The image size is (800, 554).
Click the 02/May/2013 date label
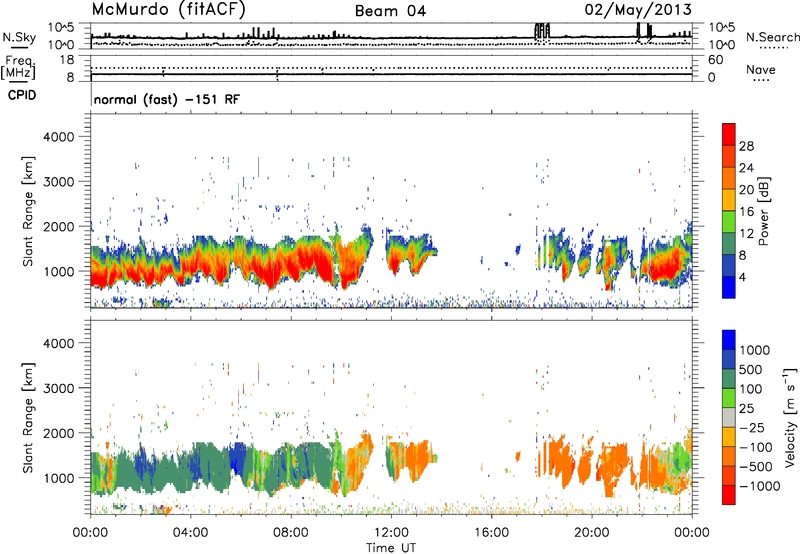tap(638, 10)
